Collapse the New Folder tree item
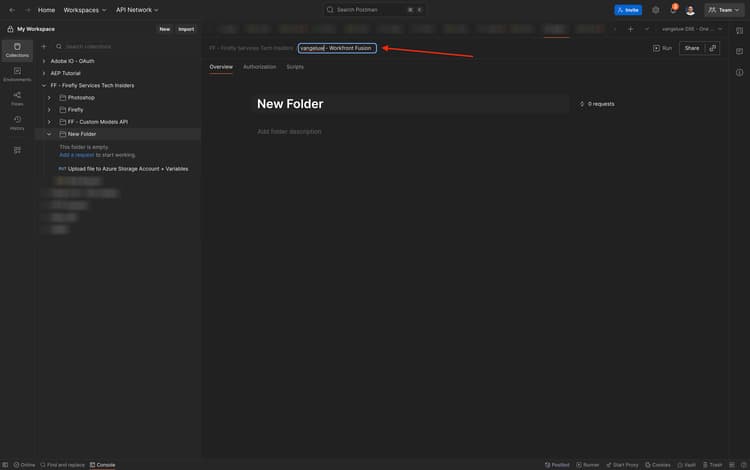 tap(49, 134)
